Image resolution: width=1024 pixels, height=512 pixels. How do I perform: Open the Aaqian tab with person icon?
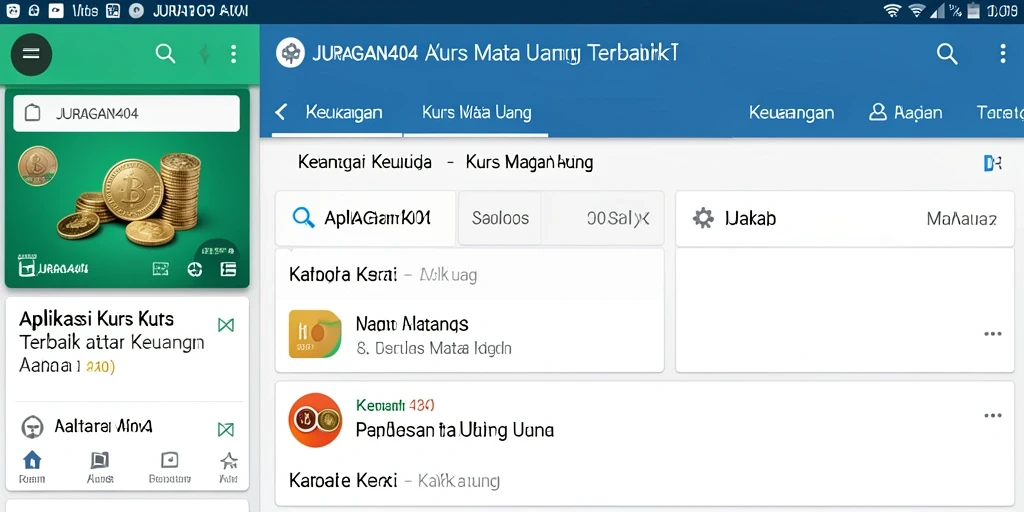(906, 113)
